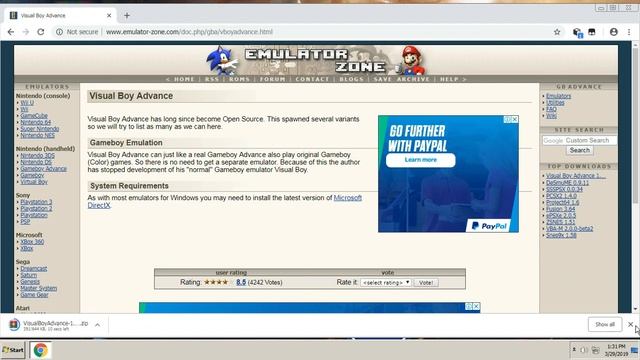The width and height of the screenshot is (640, 360).
Task: Open the PSP emulators link
Action: coord(25,222)
